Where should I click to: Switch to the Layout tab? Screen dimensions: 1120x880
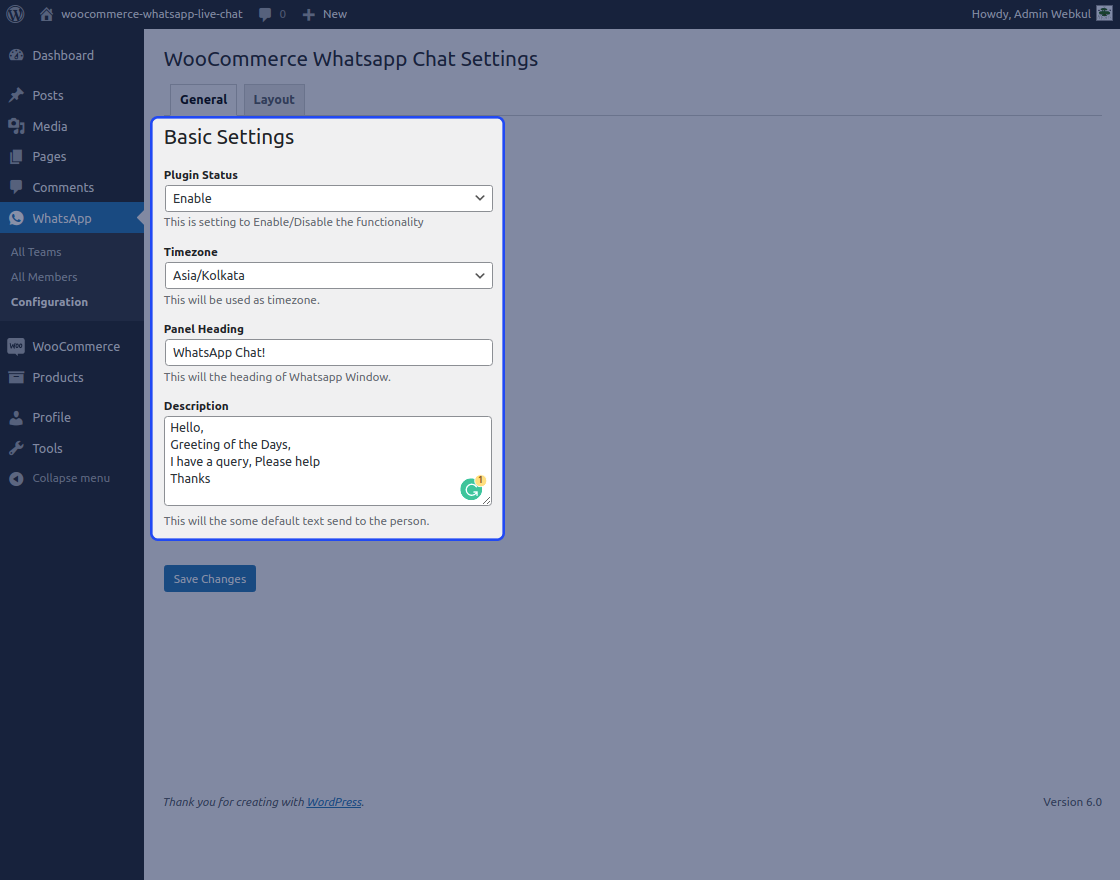[274, 99]
